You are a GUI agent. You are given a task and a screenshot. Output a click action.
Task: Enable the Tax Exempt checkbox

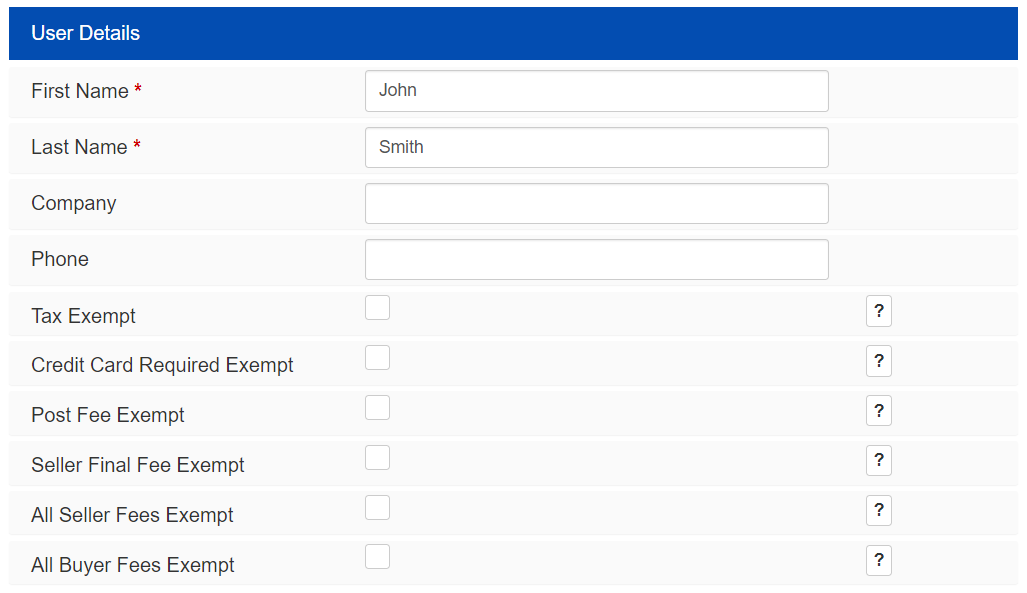click(377, 307)
